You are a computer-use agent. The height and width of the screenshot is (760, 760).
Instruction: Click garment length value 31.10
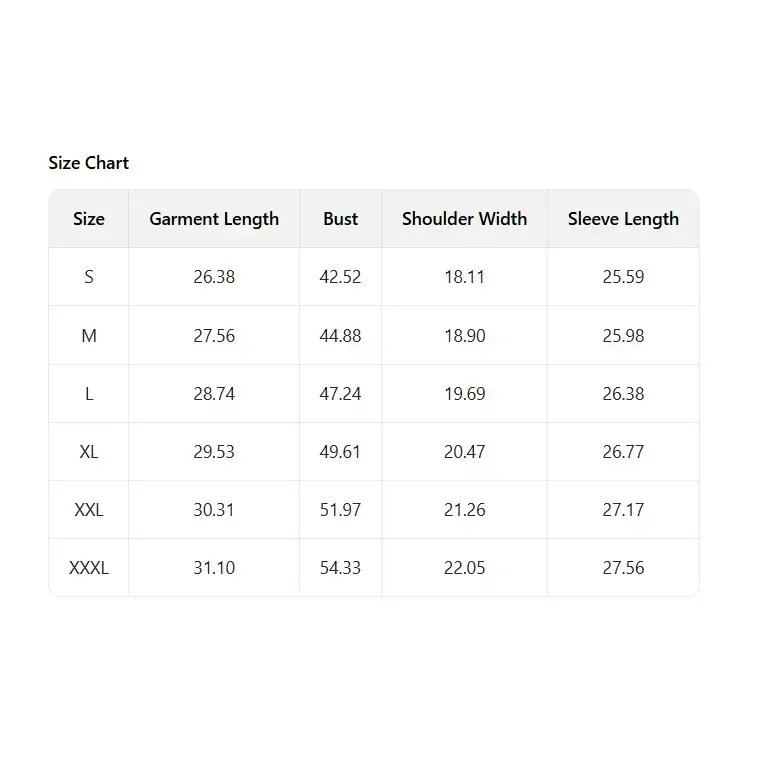214,568
